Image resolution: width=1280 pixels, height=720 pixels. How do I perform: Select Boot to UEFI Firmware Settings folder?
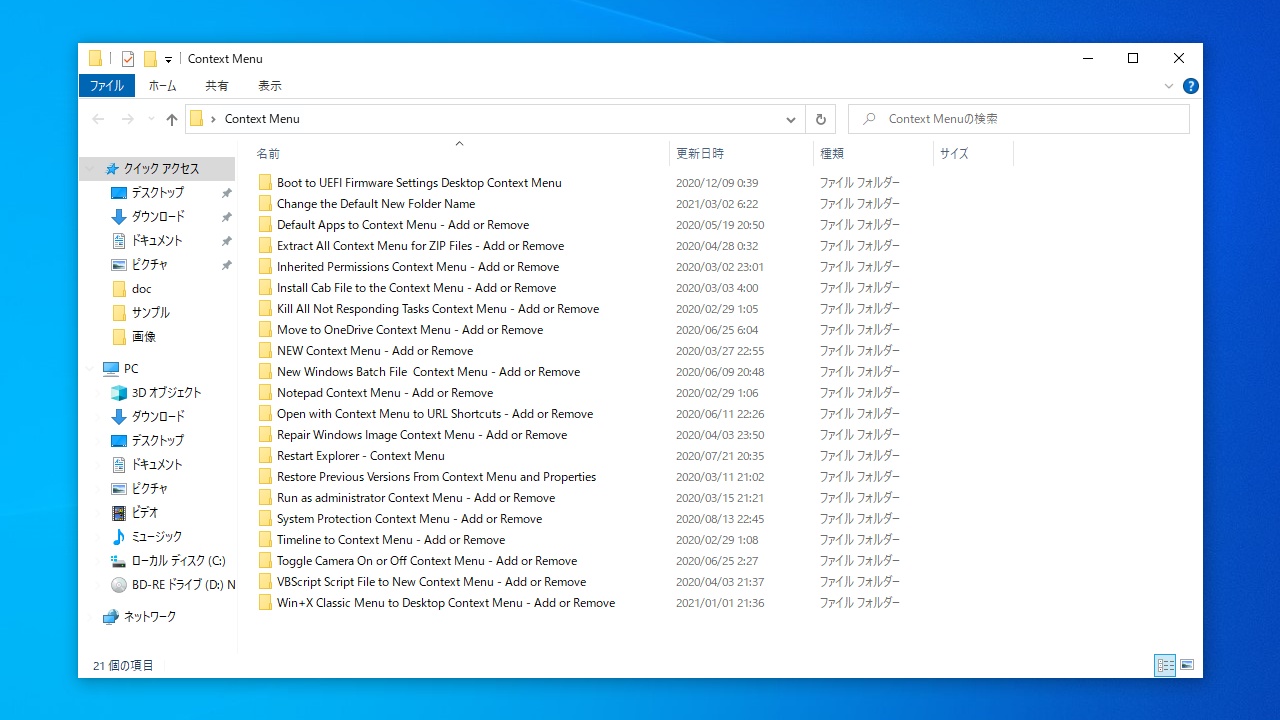[x=419, y=183]
